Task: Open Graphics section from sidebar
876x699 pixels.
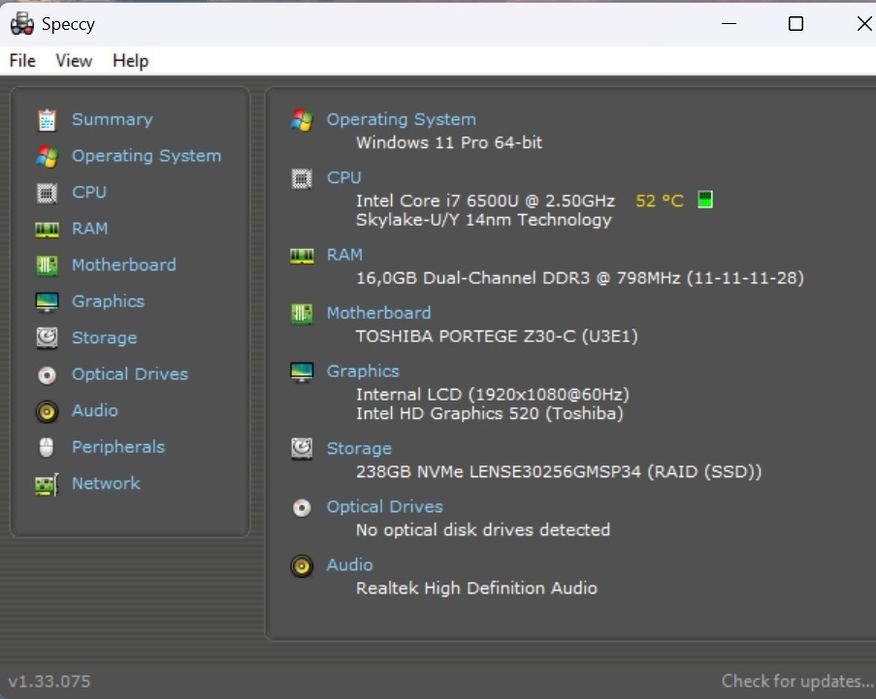Action: (x=108, y=301)
